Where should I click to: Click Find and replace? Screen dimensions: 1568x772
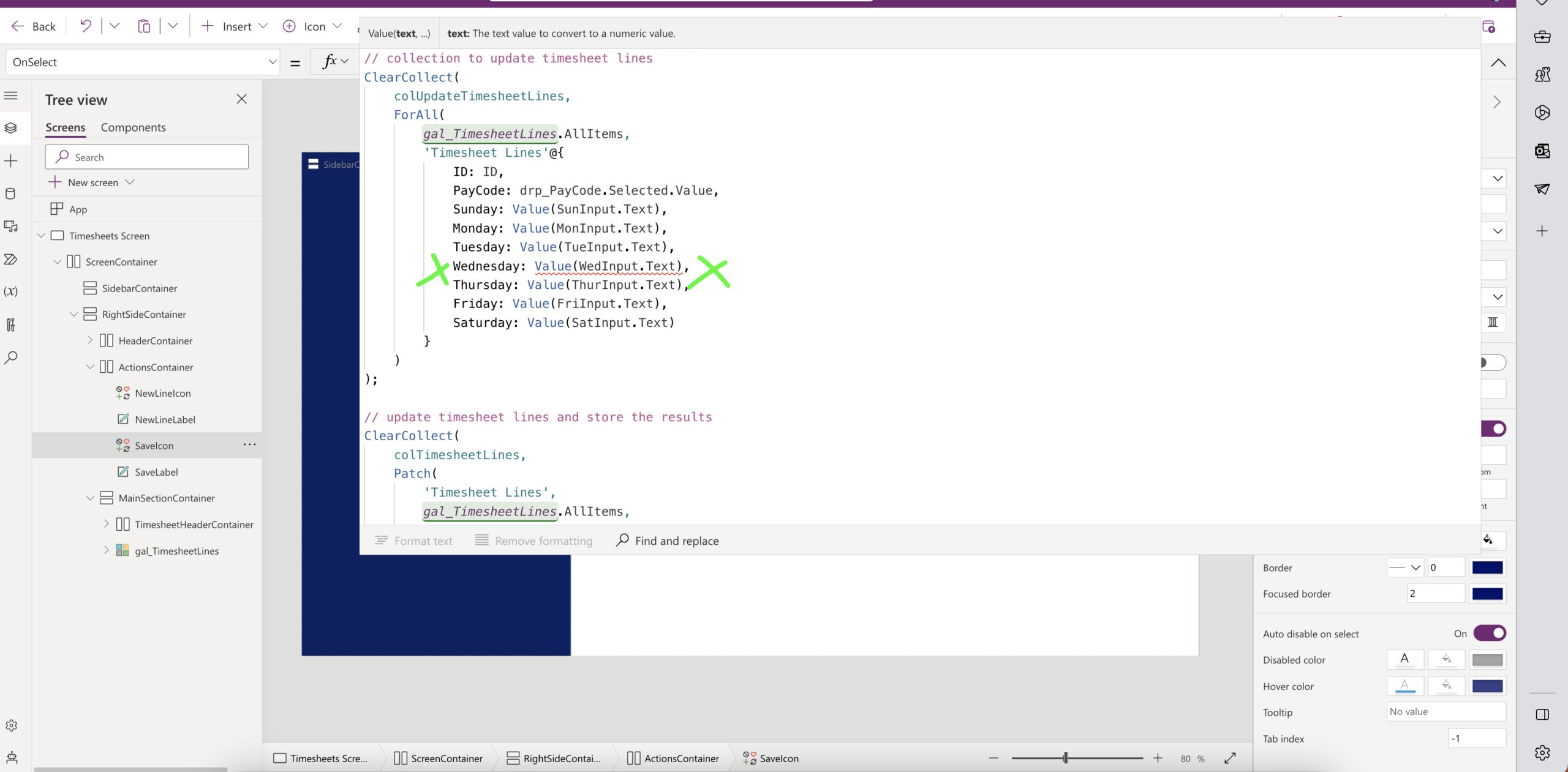[x=668, y=541]
